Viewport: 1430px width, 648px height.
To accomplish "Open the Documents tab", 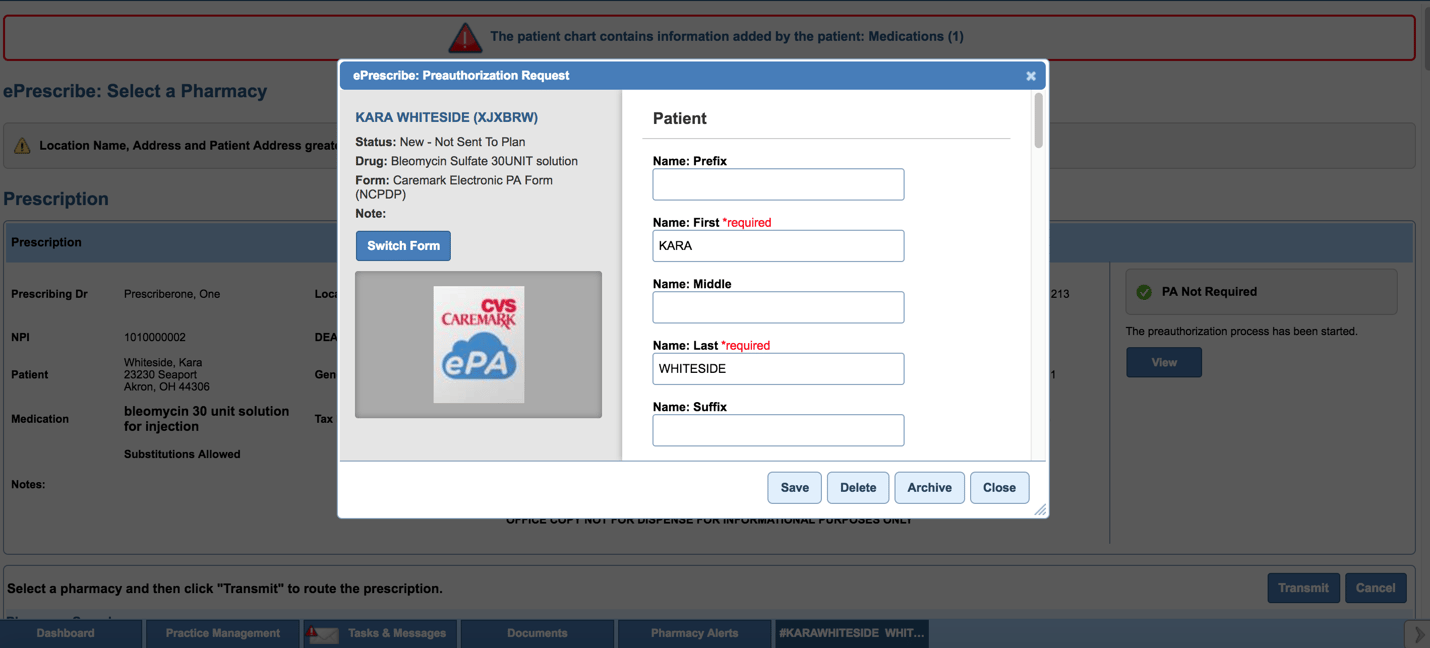I will pyautogui.click(x=537, y=632).
